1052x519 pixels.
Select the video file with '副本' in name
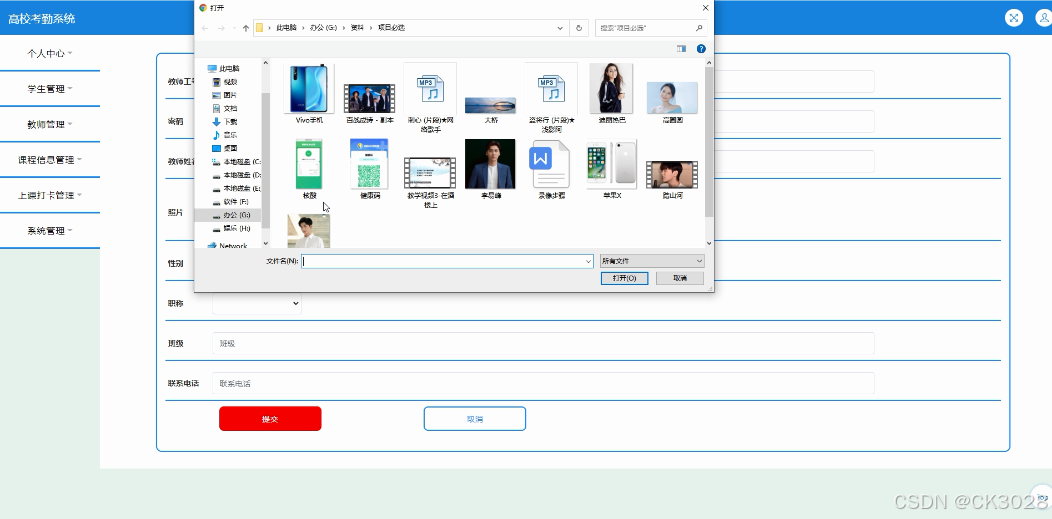click(x=369, y=103)
